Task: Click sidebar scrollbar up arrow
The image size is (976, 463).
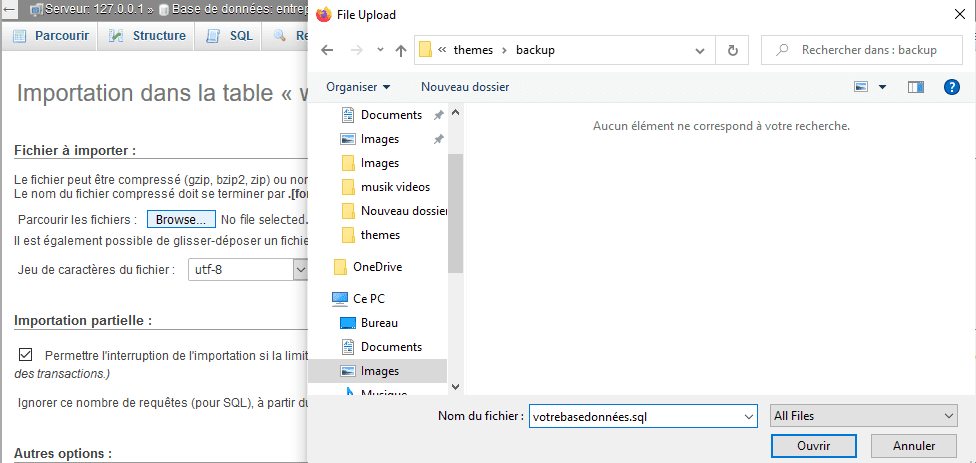Action: tap(455, 113)
